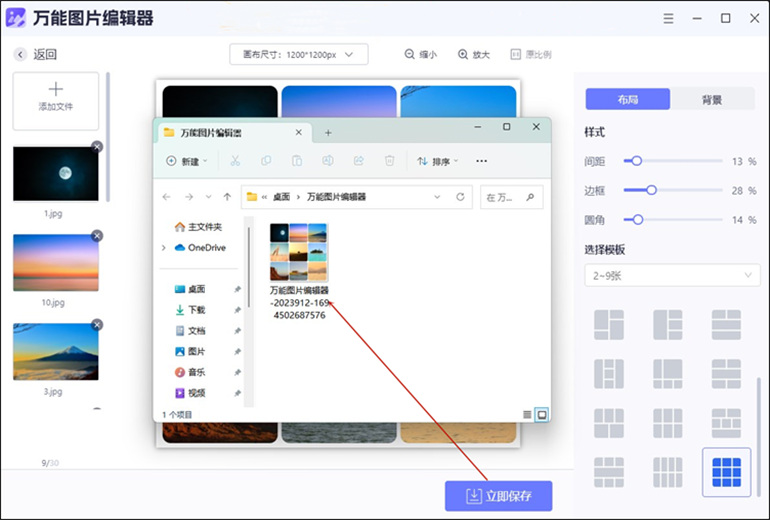Choose the last template in the third row
This screenshot has width=770, height=520.
pos(726,423)
